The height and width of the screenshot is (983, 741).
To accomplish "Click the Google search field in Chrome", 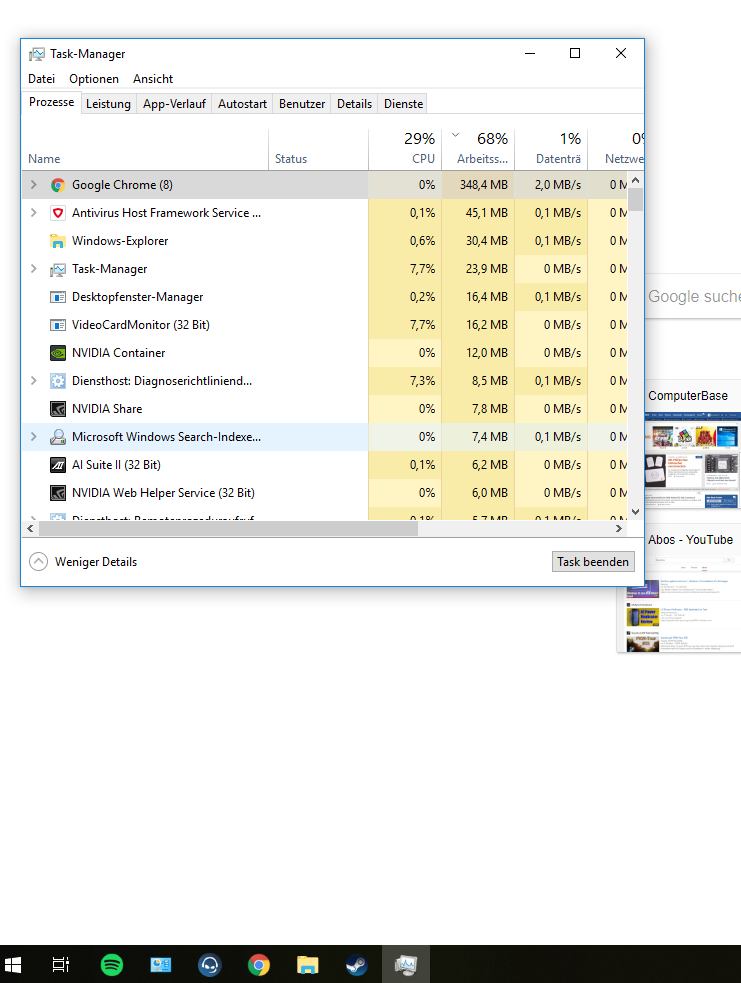I will point(693,296).
